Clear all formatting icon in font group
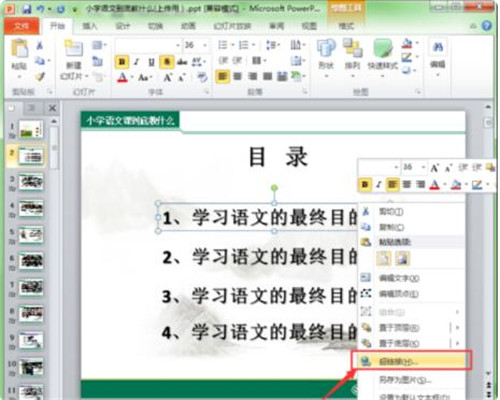Image resolution: width=500 pixels, height=400 pixels. [x=202, y=77]
